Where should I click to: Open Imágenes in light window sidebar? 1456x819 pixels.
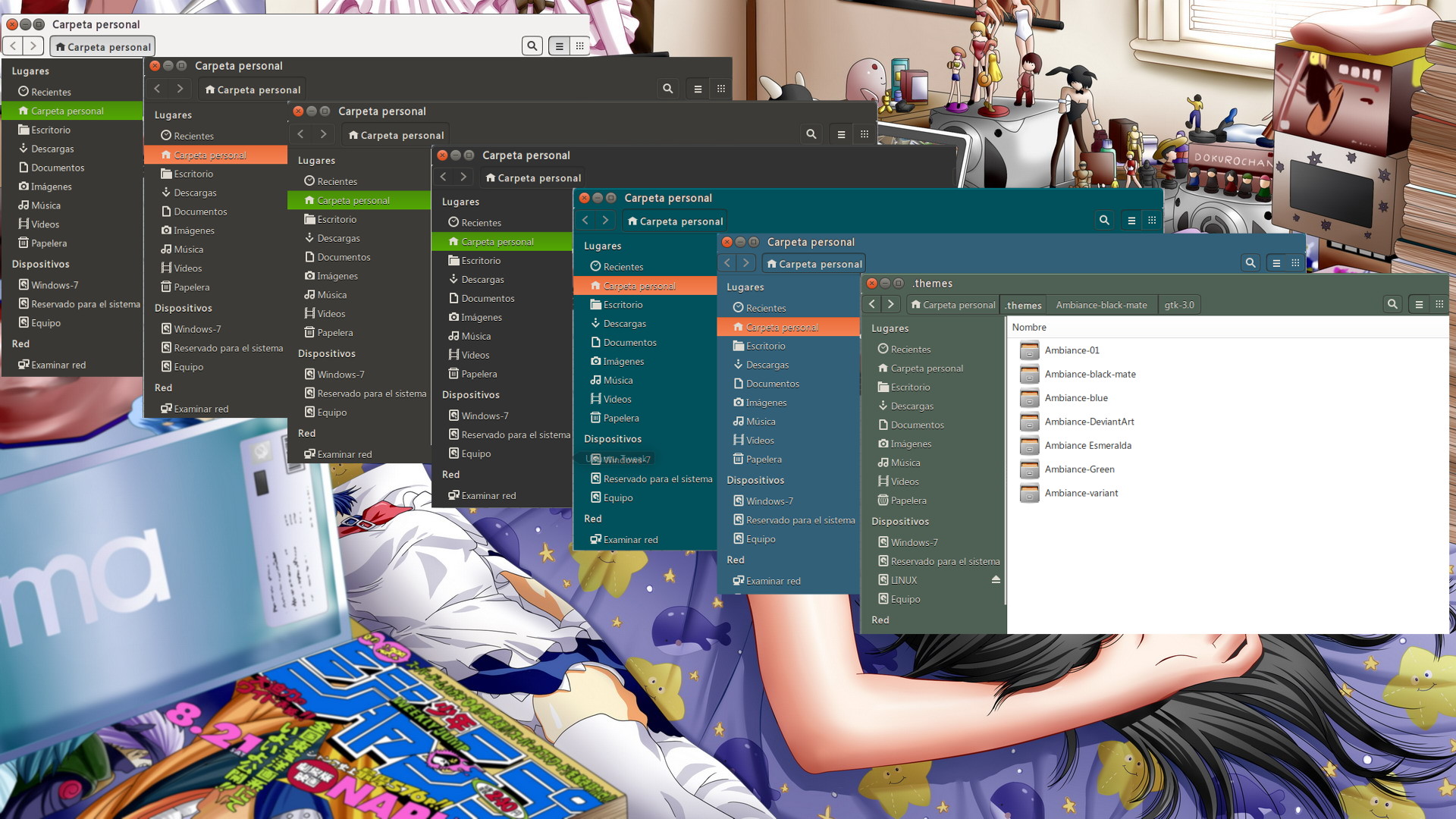pyautogui.click(x=72, y=187)
